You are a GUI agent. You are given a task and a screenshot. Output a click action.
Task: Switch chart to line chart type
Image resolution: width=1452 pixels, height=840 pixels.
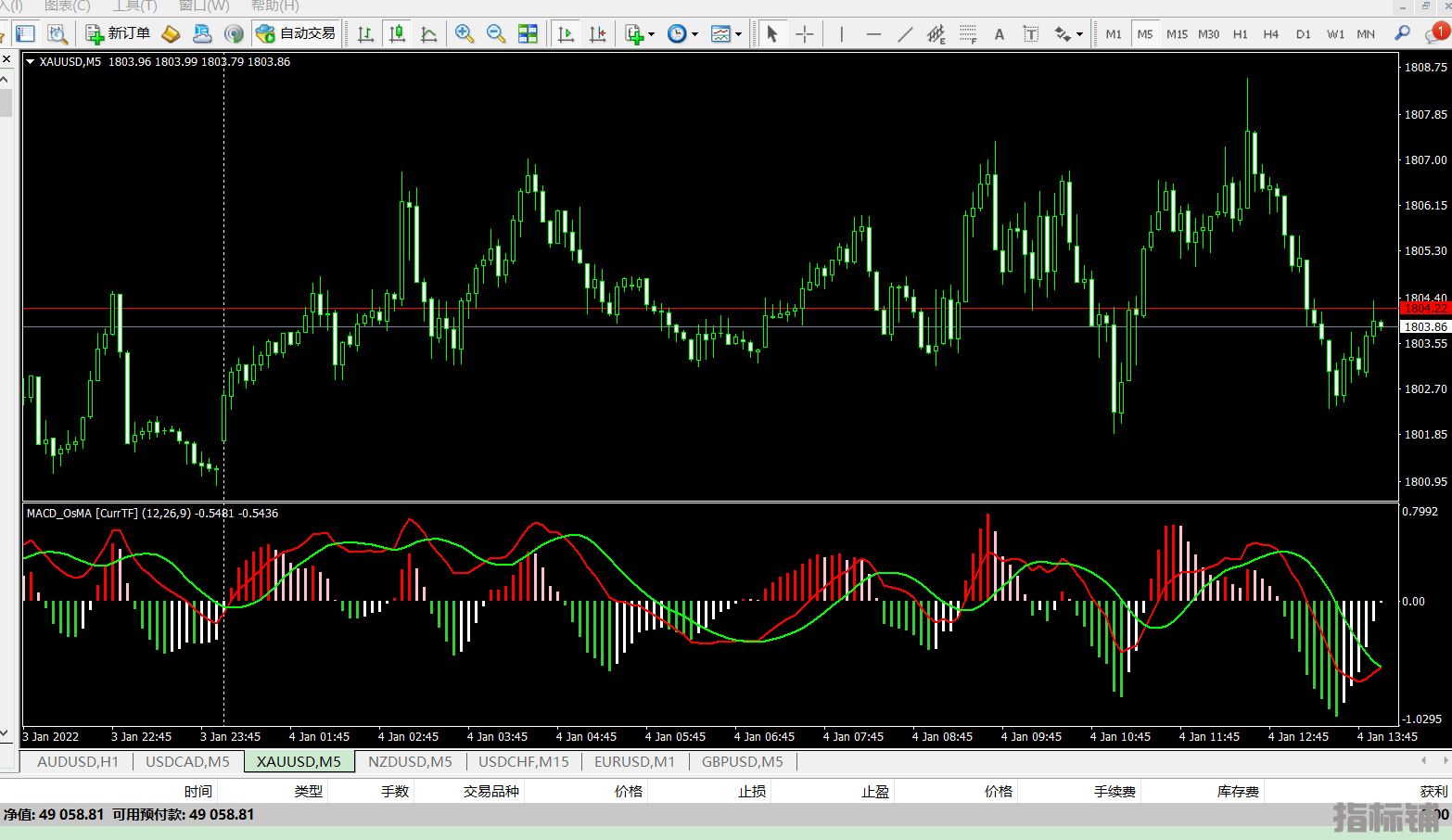(x=428, y=34)
